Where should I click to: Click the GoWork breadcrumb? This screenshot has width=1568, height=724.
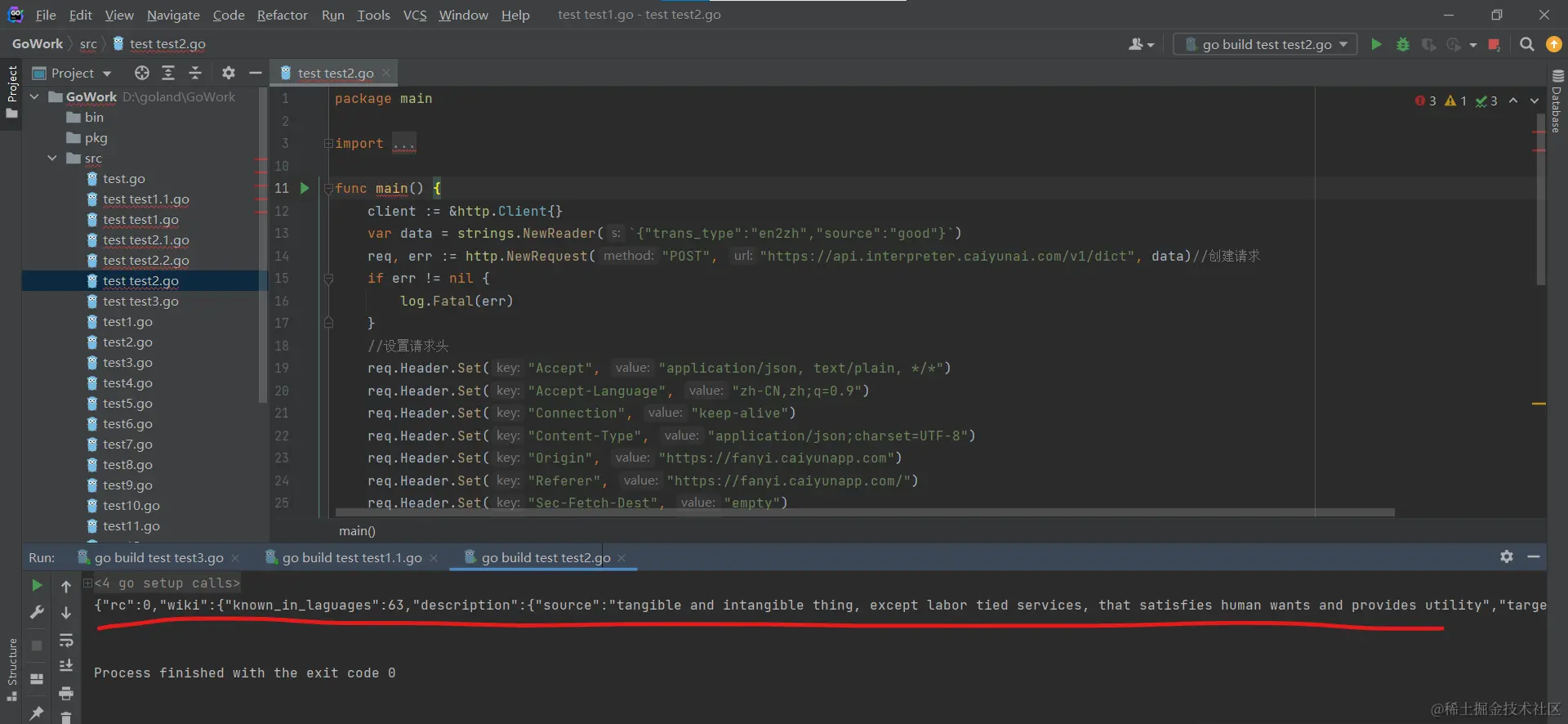point(38,43)
